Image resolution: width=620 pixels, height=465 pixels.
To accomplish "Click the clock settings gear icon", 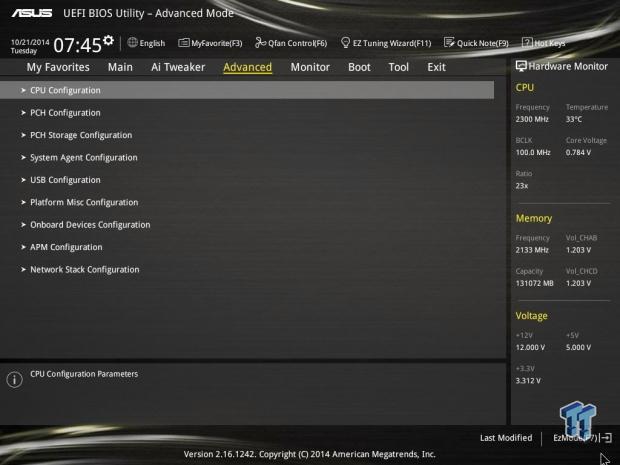I will coord(108,40).
